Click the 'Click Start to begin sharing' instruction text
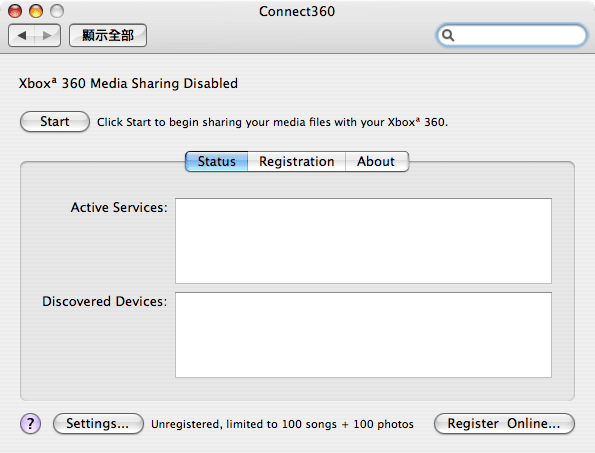 click(x=272, y=122)
